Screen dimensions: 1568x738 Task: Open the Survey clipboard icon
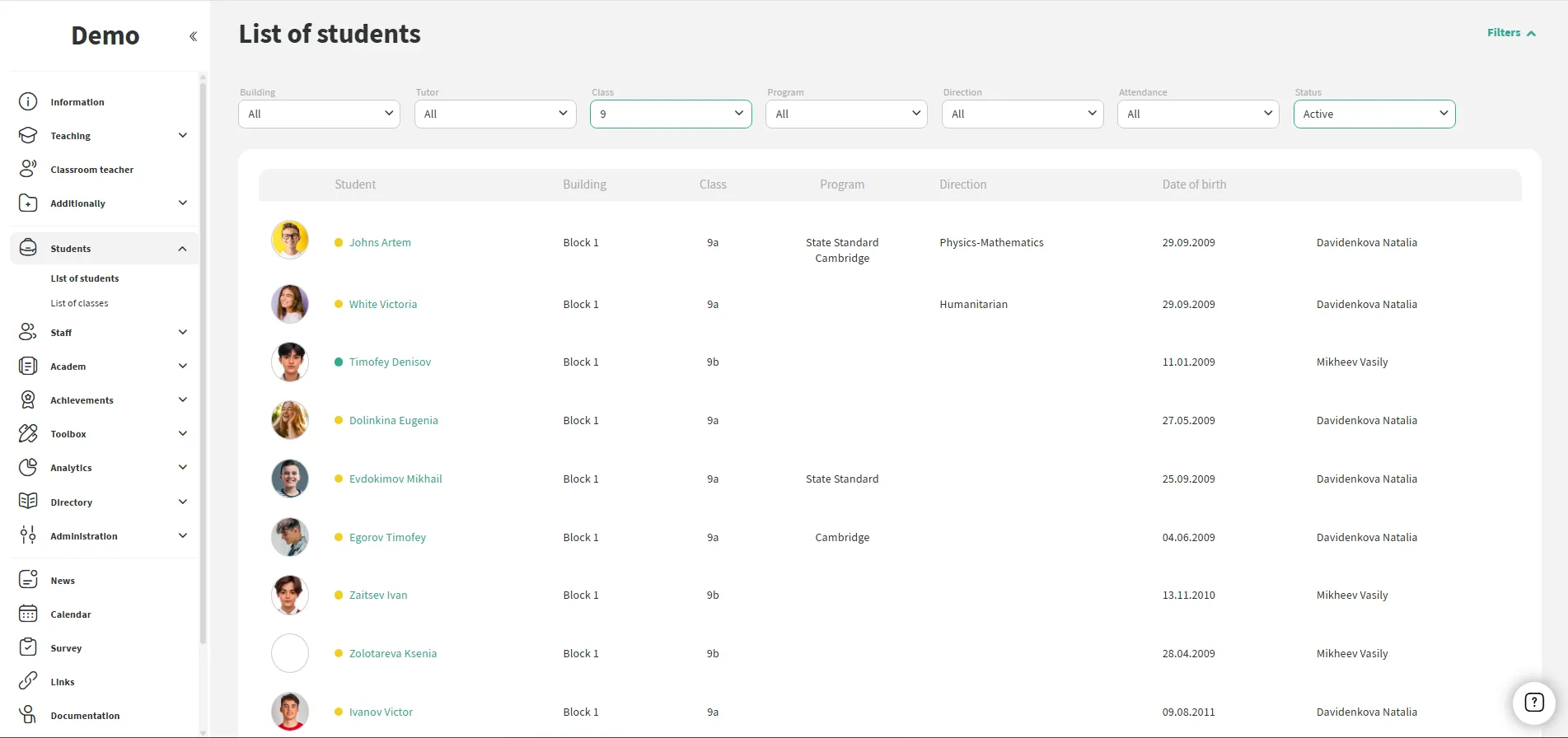point(28,647)
